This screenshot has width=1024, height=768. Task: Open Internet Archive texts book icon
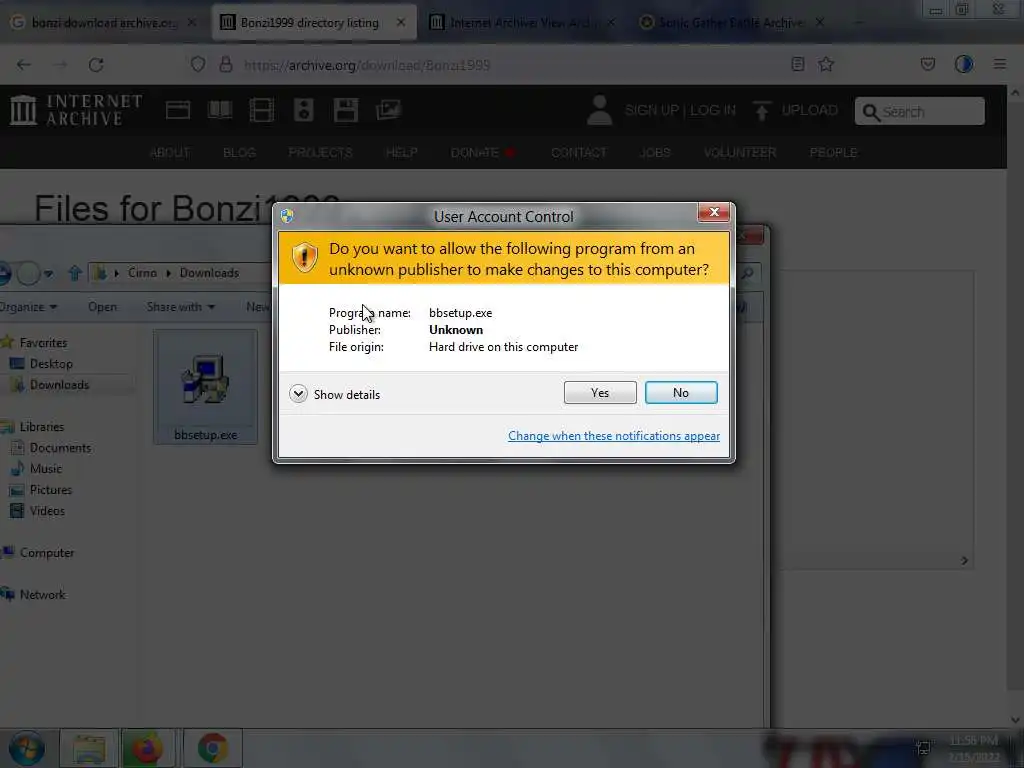pyautogui.click(x=219, y=110)
